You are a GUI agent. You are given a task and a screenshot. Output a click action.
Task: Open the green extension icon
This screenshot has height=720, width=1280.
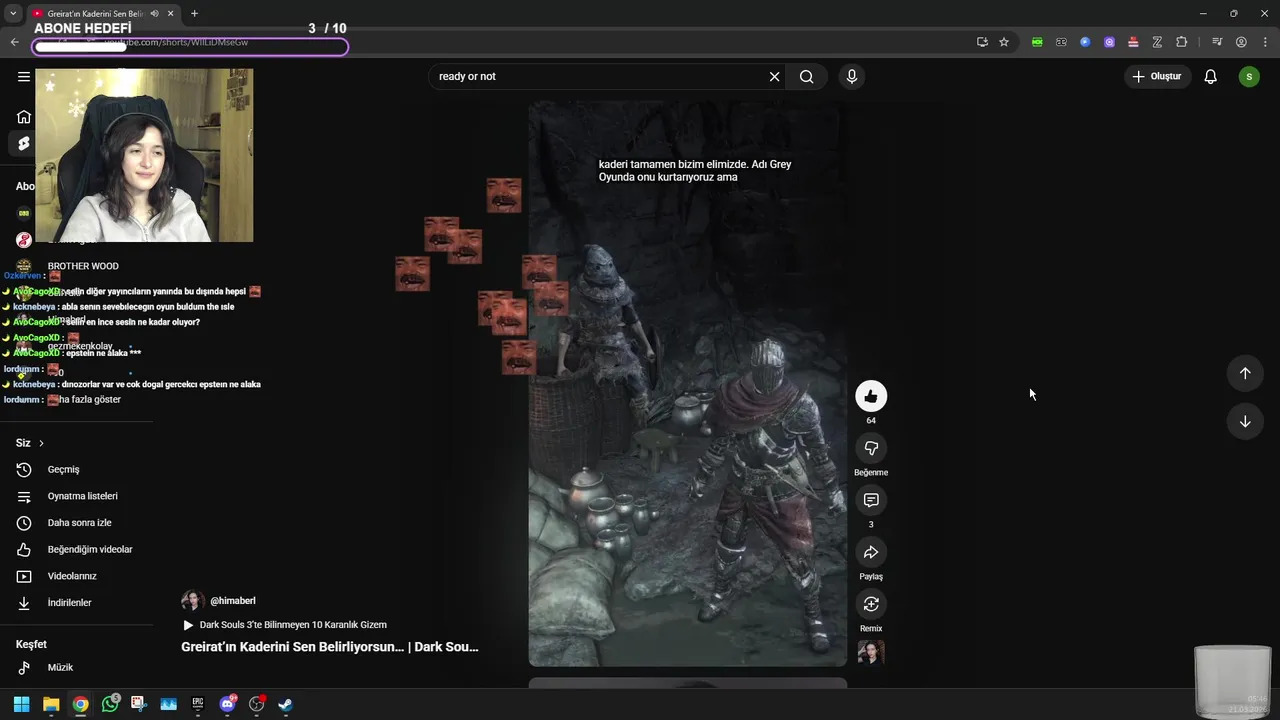coord(1037,42)
